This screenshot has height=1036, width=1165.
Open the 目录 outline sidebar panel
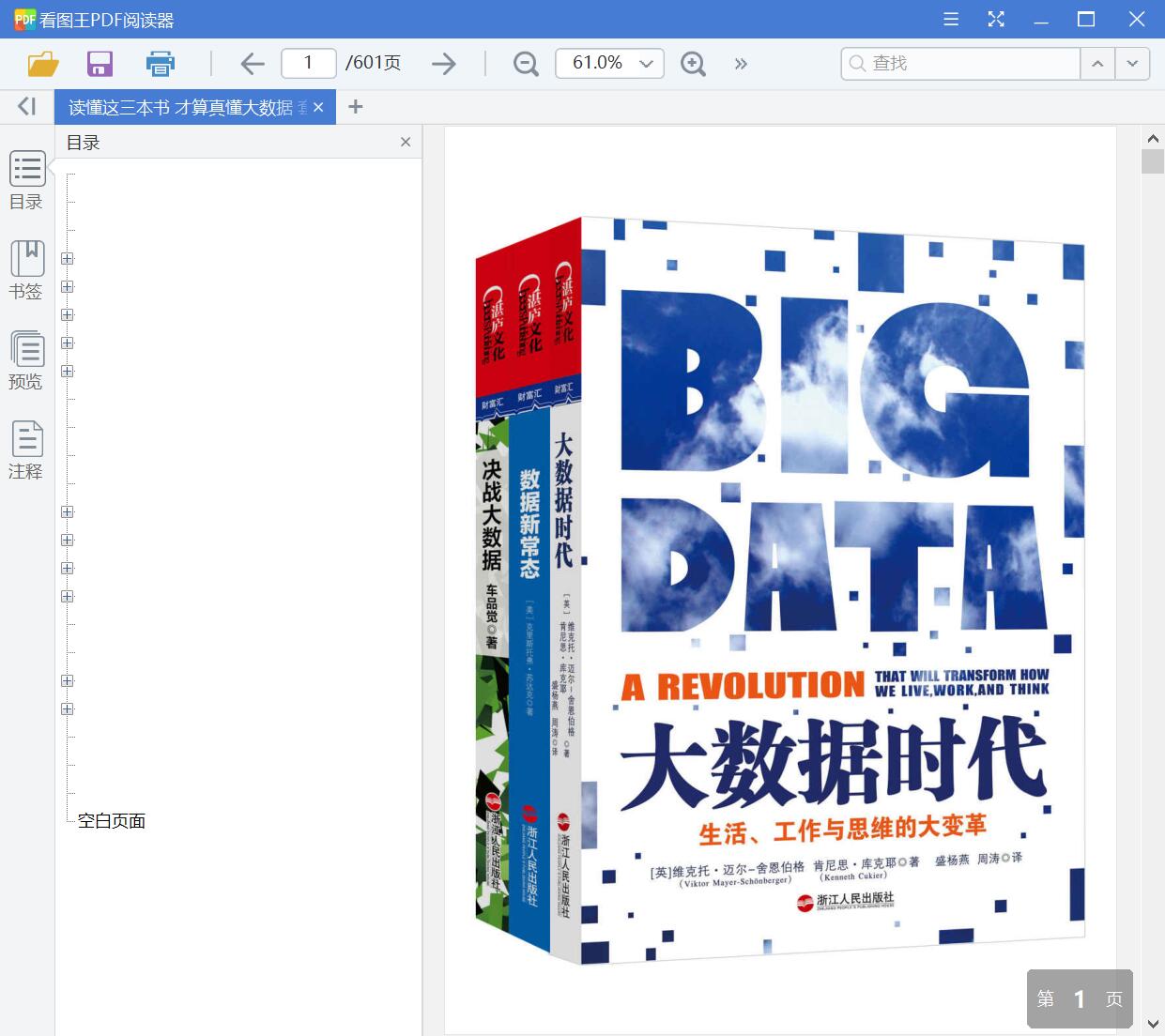(26, 180)
